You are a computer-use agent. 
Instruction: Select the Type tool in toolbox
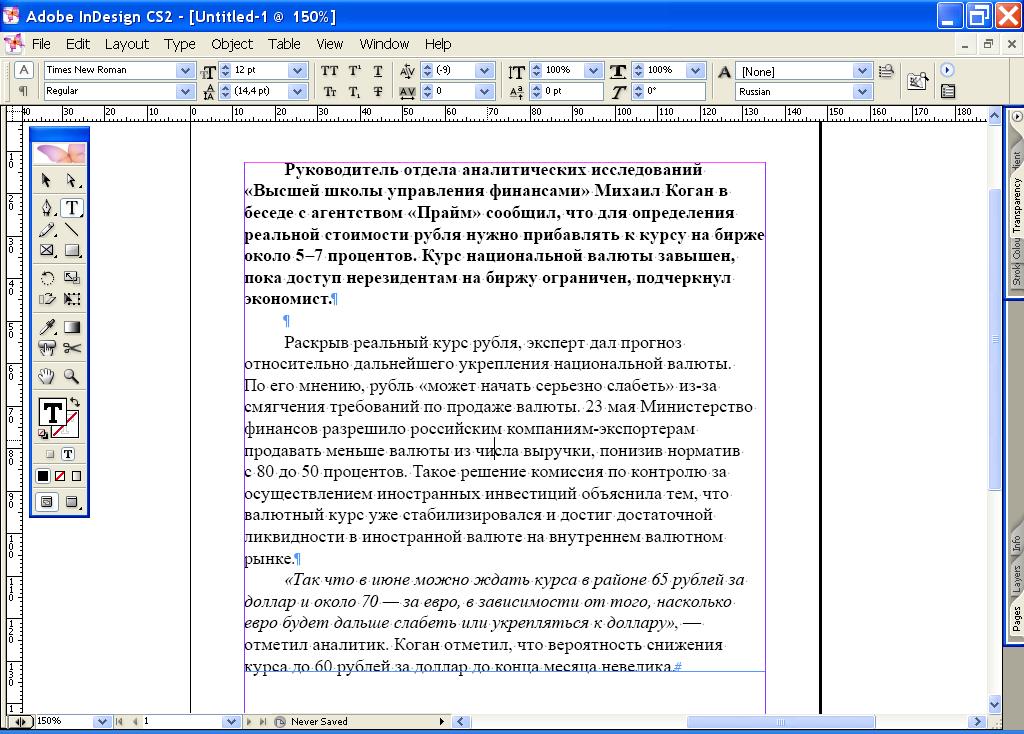tap(71, 208)
